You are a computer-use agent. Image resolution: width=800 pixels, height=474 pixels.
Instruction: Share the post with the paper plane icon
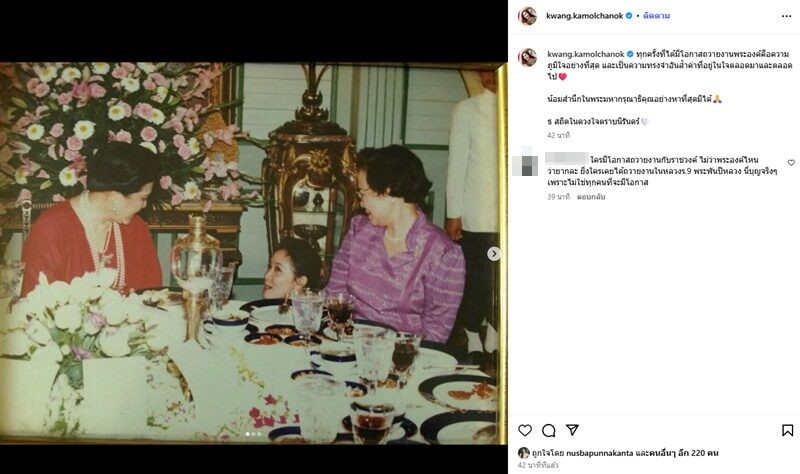point(572,430)
